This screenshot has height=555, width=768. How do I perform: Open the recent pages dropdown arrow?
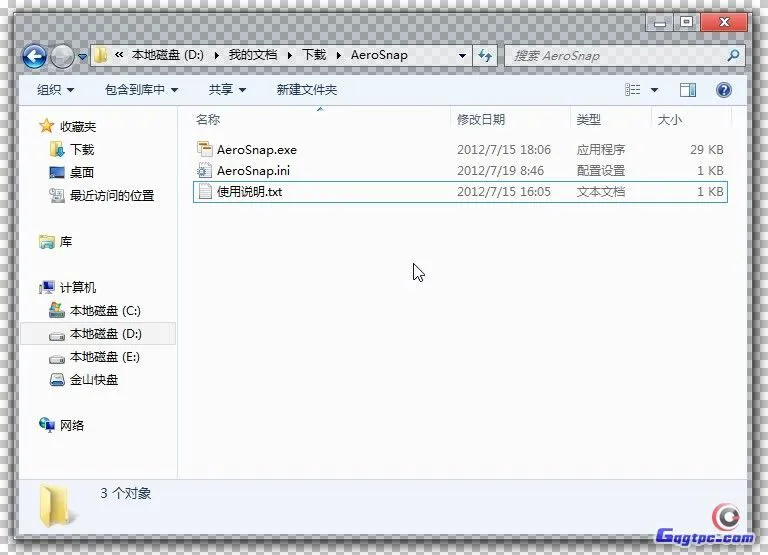click(x=82, y=57)
